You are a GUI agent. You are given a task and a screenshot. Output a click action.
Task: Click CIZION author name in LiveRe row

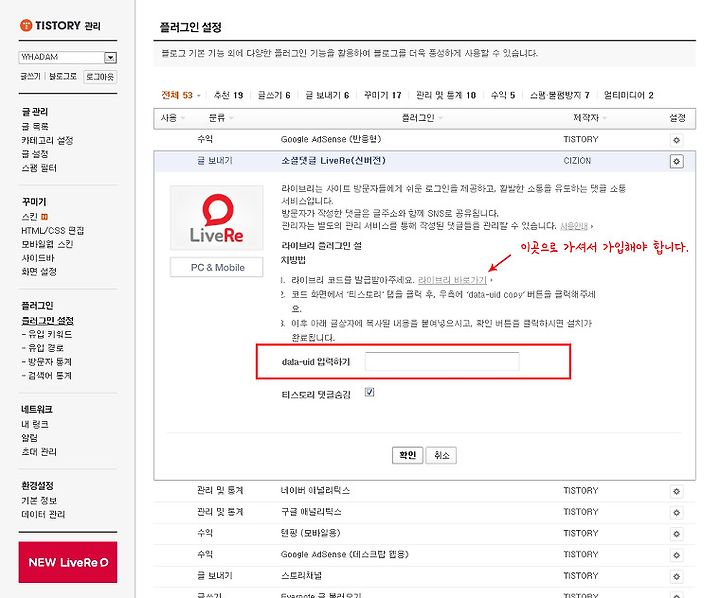pos(577,161)
